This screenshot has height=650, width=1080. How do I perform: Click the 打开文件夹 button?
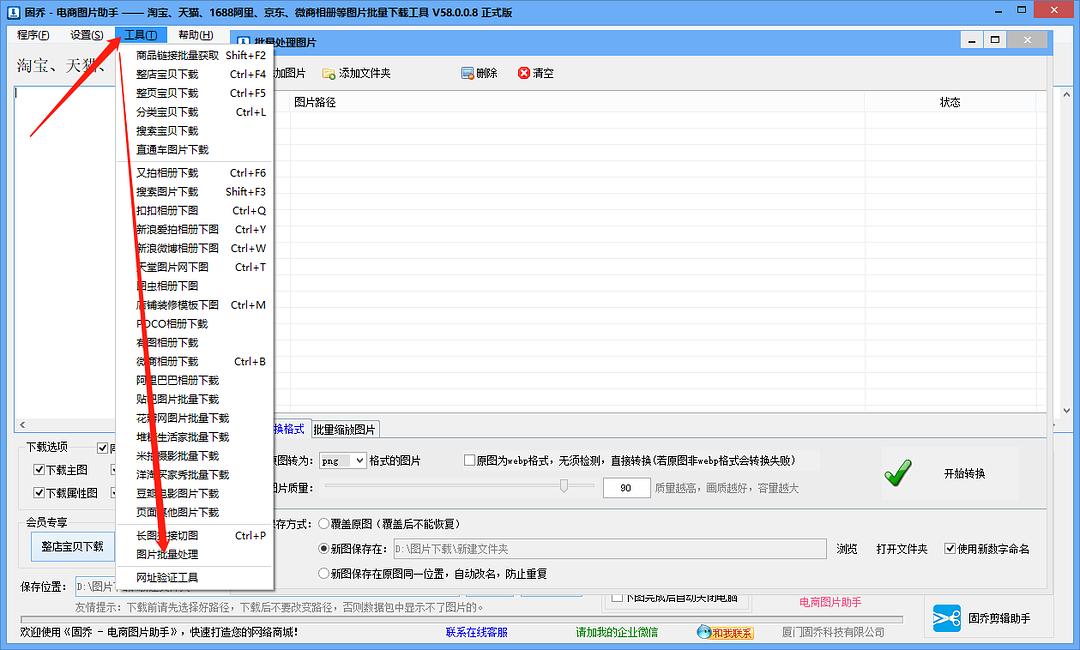[902, 549]
